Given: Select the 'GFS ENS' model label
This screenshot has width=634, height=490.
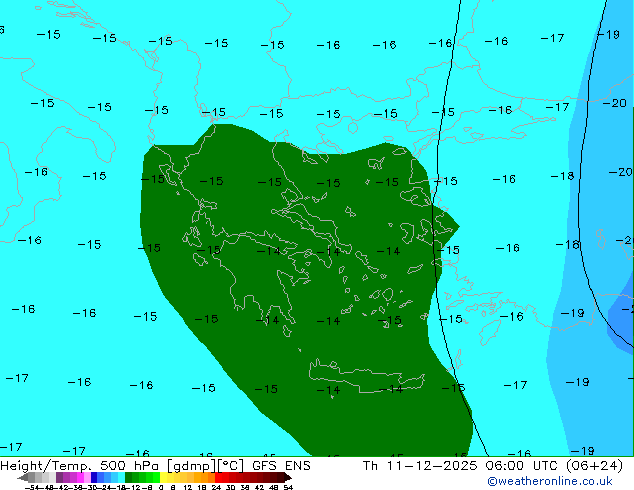Looking at the screenshot, I should pos(281,466).
